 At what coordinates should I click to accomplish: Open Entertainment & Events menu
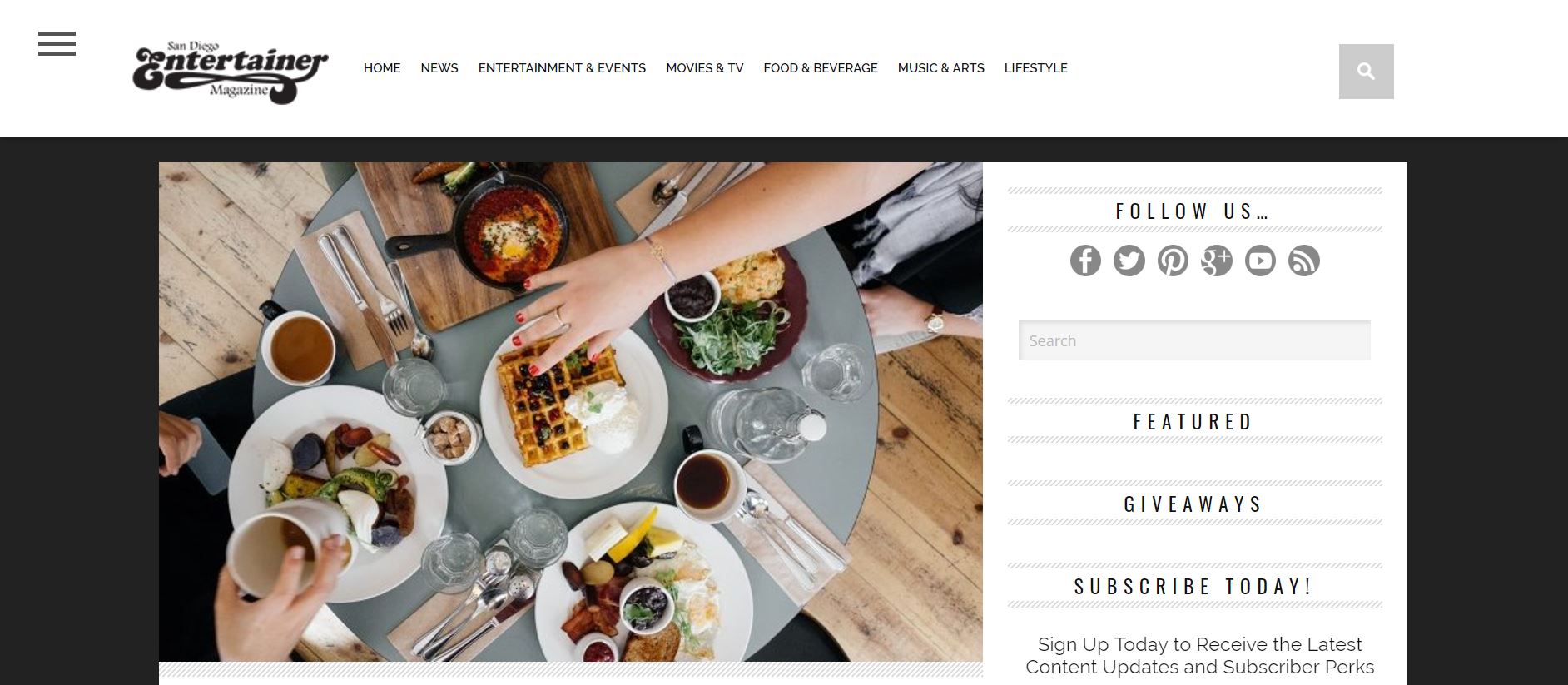click(562, 68)
